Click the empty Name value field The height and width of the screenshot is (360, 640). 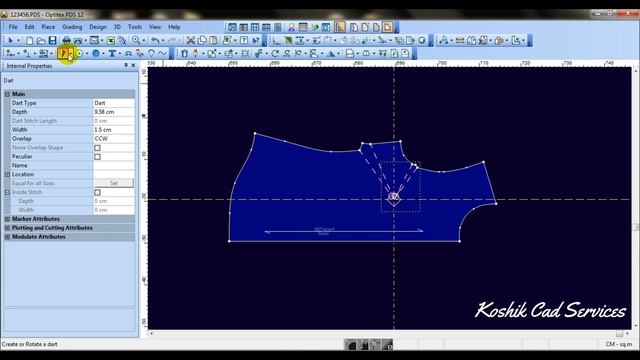click(114, 165)
